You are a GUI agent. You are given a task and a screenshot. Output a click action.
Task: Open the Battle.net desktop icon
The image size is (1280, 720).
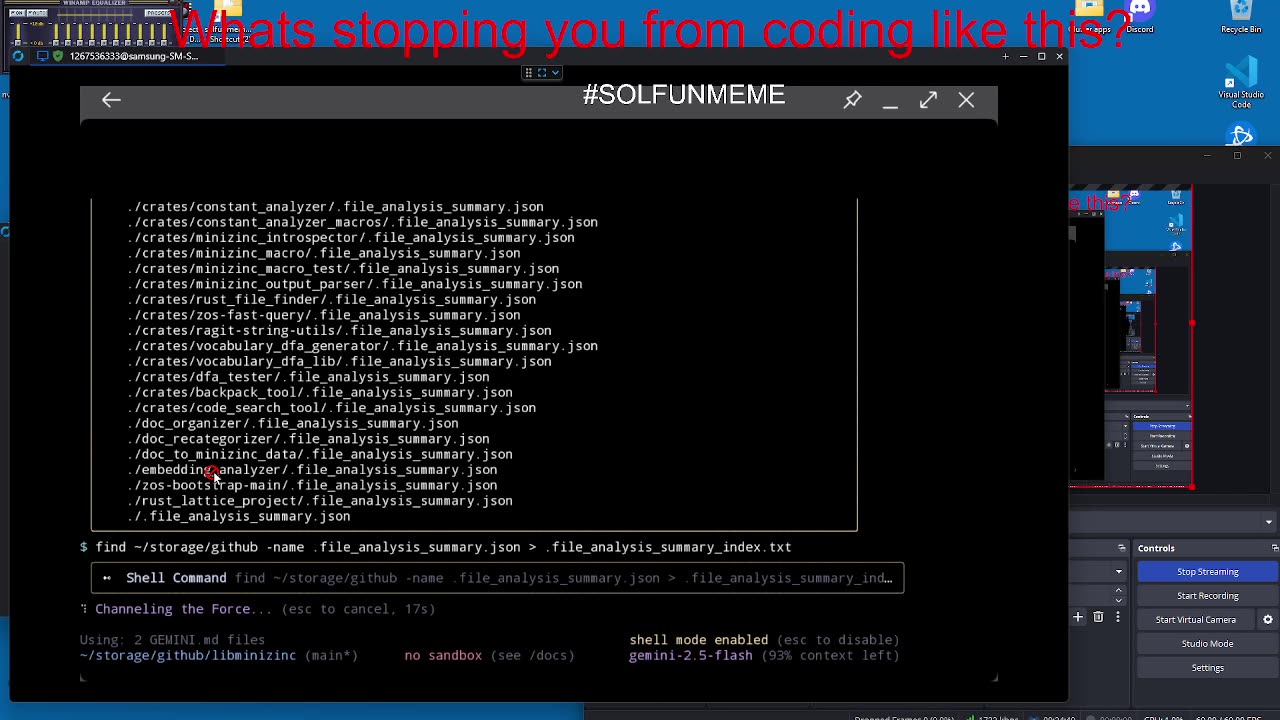click(x=1241, y=135)
